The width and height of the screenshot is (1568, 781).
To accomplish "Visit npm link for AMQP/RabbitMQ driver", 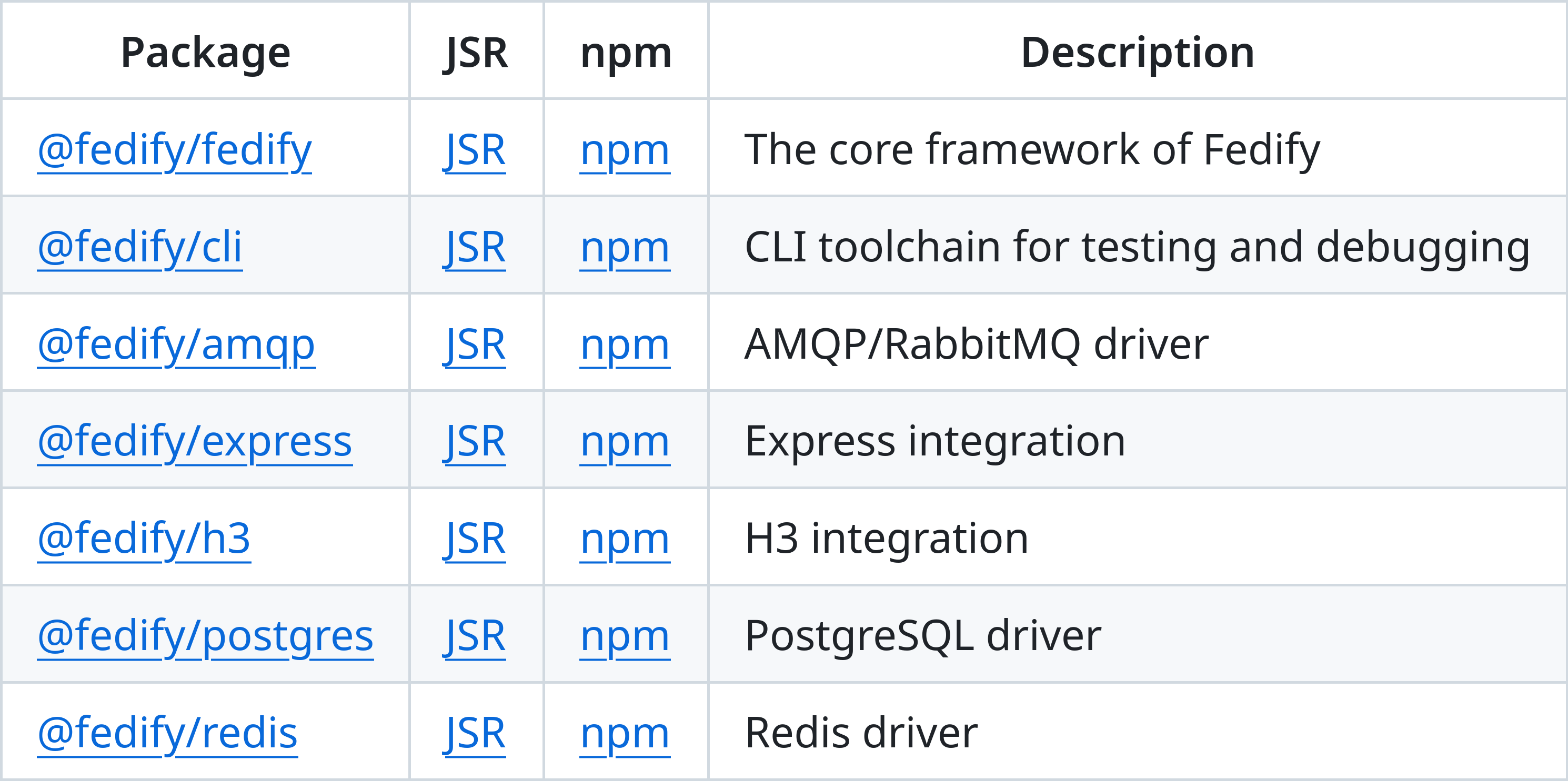I will 625,344.
